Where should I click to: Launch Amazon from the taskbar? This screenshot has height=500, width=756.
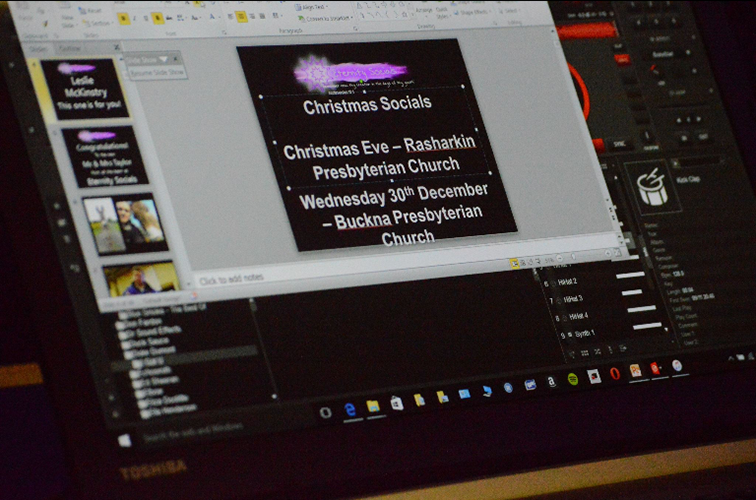pos(551,383)
